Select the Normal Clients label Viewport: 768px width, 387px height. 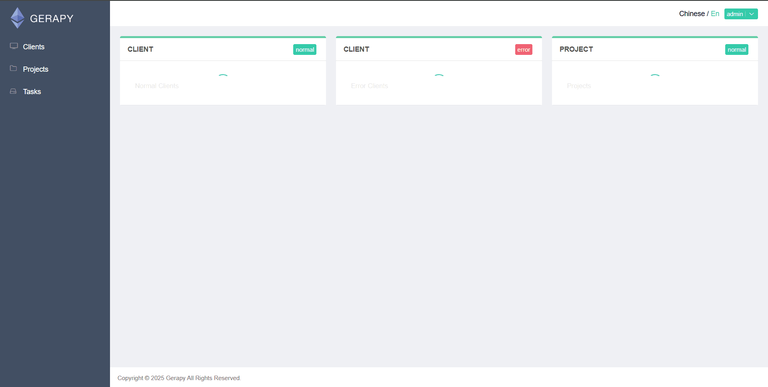157,86
